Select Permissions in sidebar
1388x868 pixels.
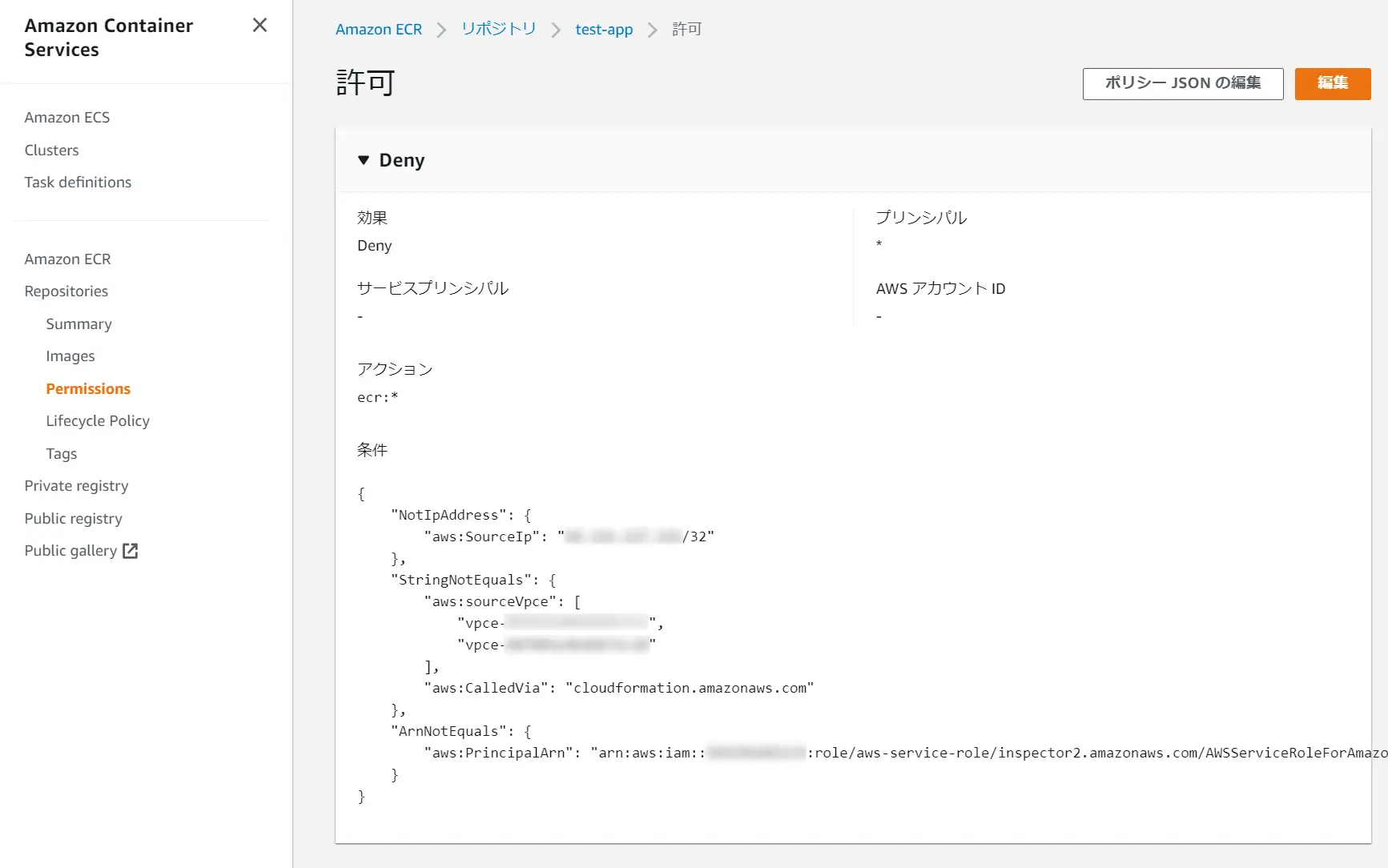click(x=88, y=389)
